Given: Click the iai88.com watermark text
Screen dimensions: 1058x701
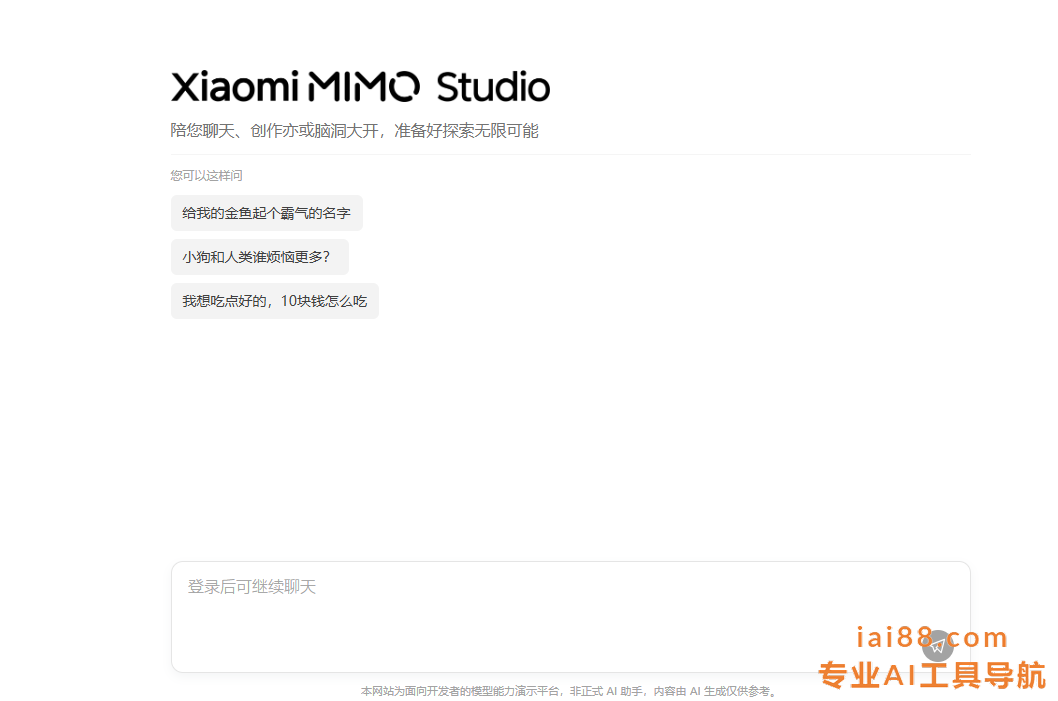Looking at the screenshot, I should (932, 637).
